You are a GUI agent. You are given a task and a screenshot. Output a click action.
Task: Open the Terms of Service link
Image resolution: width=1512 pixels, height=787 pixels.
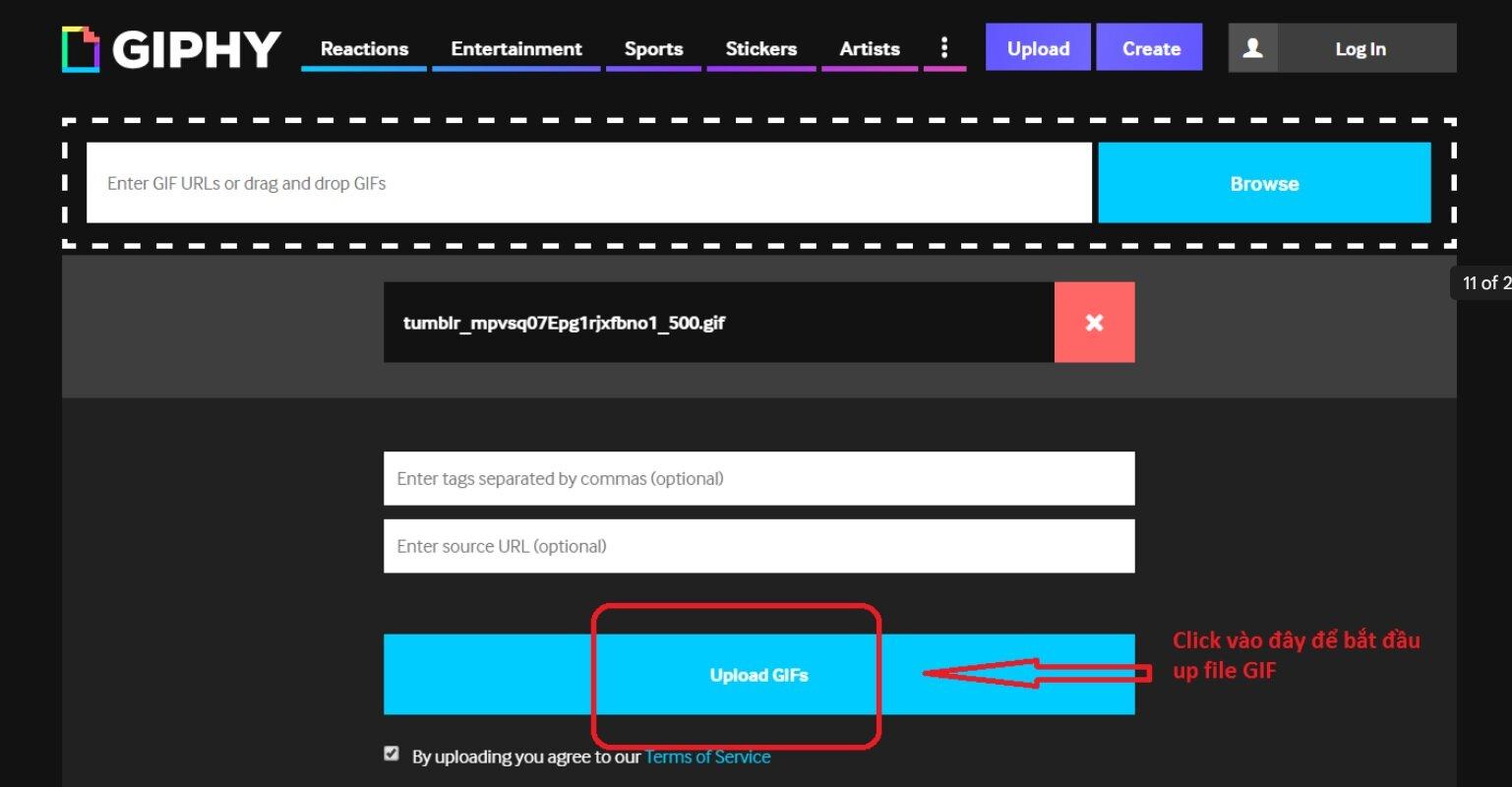pos(707,757)
